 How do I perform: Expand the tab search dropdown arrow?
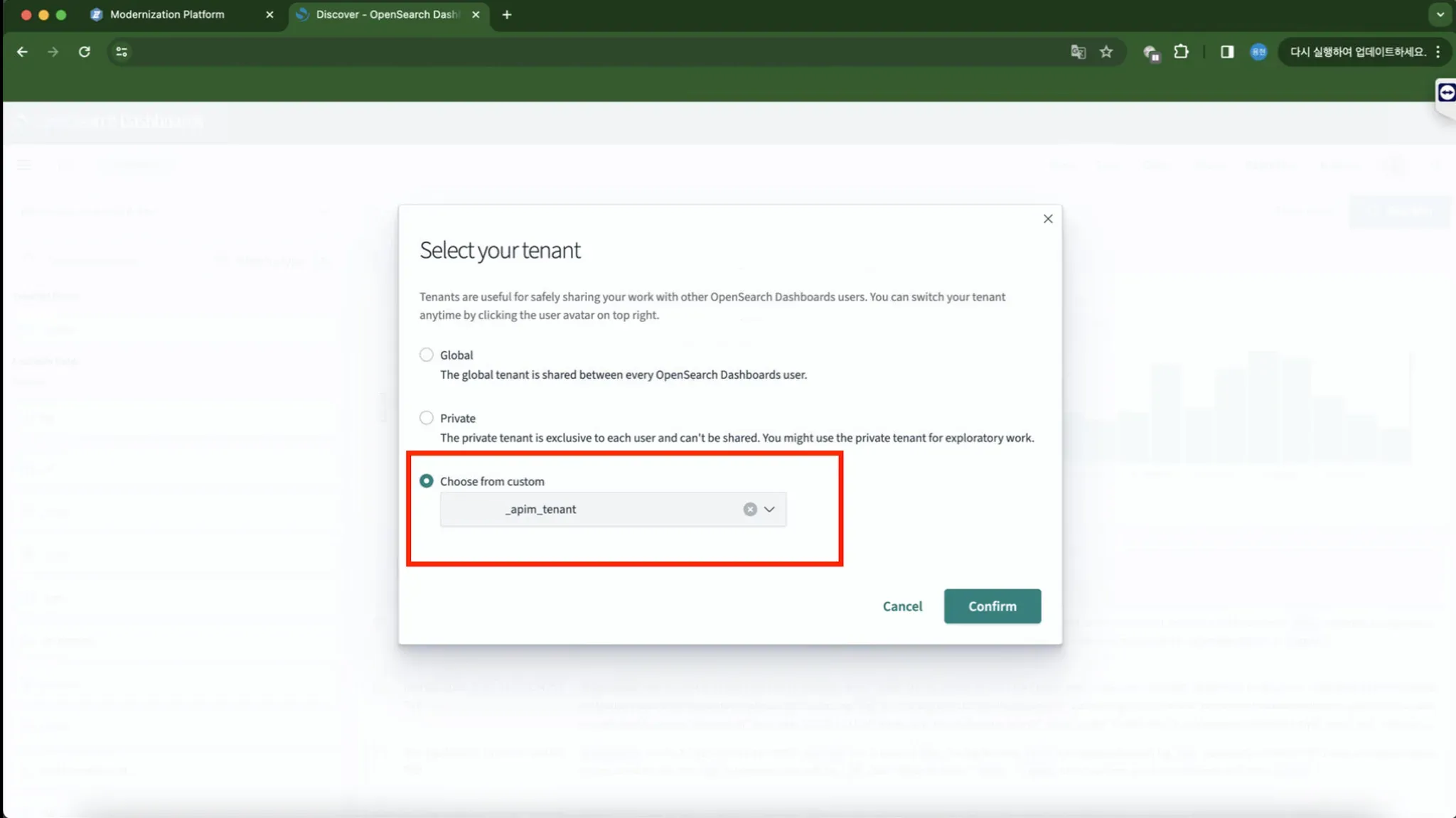1440,15
